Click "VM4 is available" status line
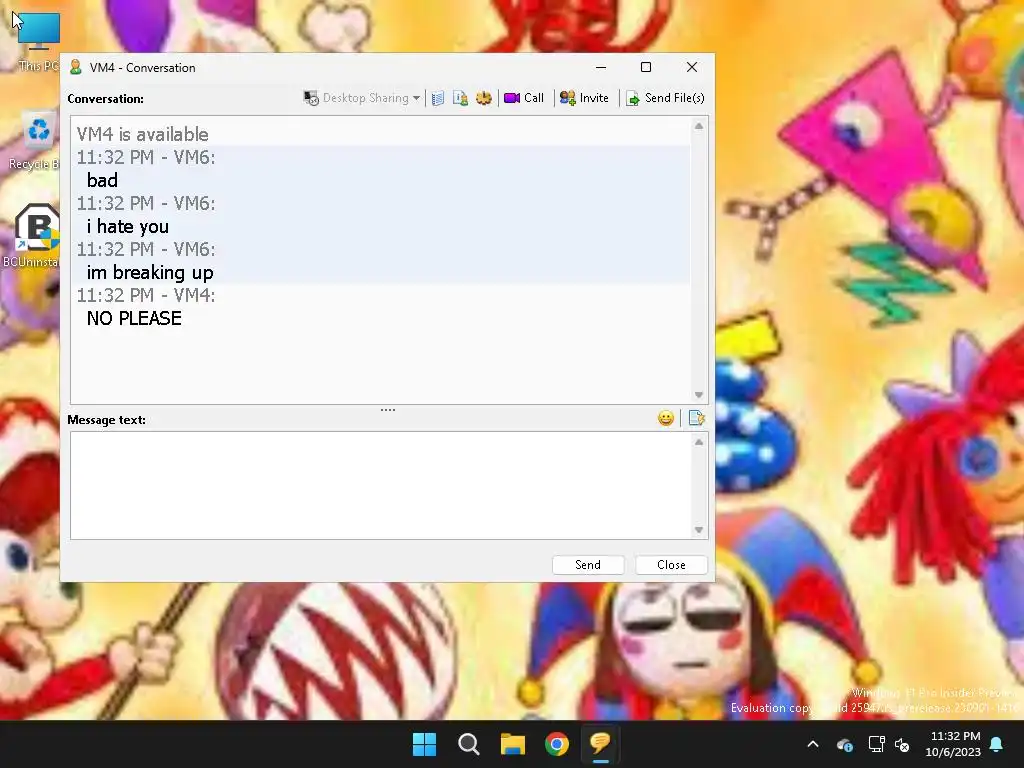The image size is (1024, 768). [143, 135]
